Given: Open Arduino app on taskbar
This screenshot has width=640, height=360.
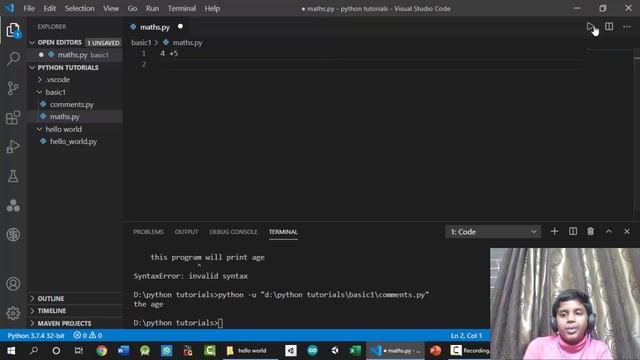Looking at the screenshot, I should 313,351.
